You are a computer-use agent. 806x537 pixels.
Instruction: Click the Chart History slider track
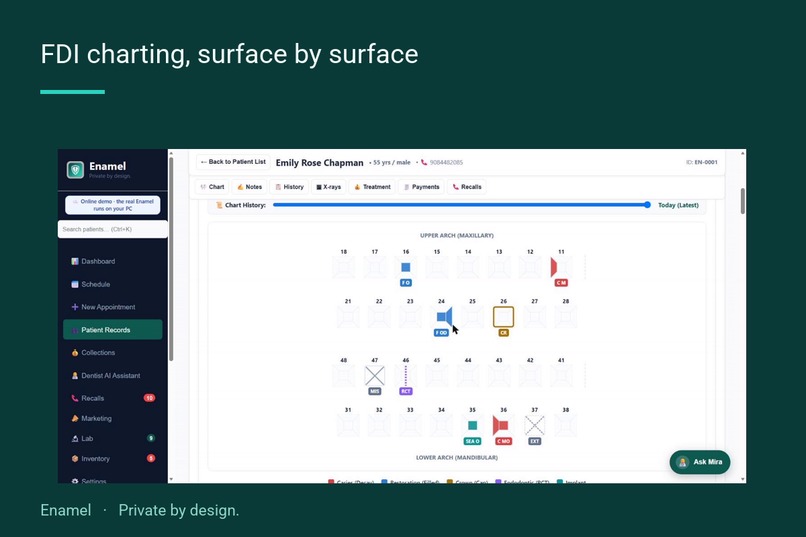(x=460, y=205)
